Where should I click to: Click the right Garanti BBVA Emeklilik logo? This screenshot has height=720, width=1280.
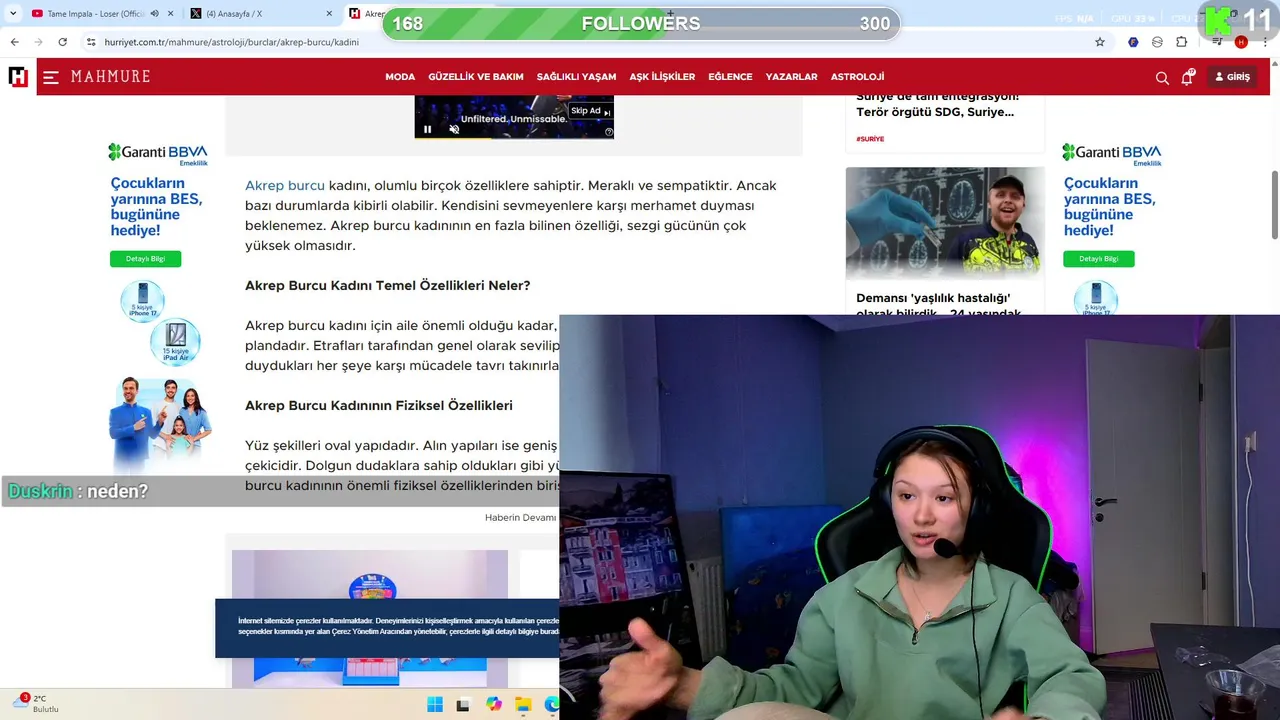point(1111,154)
